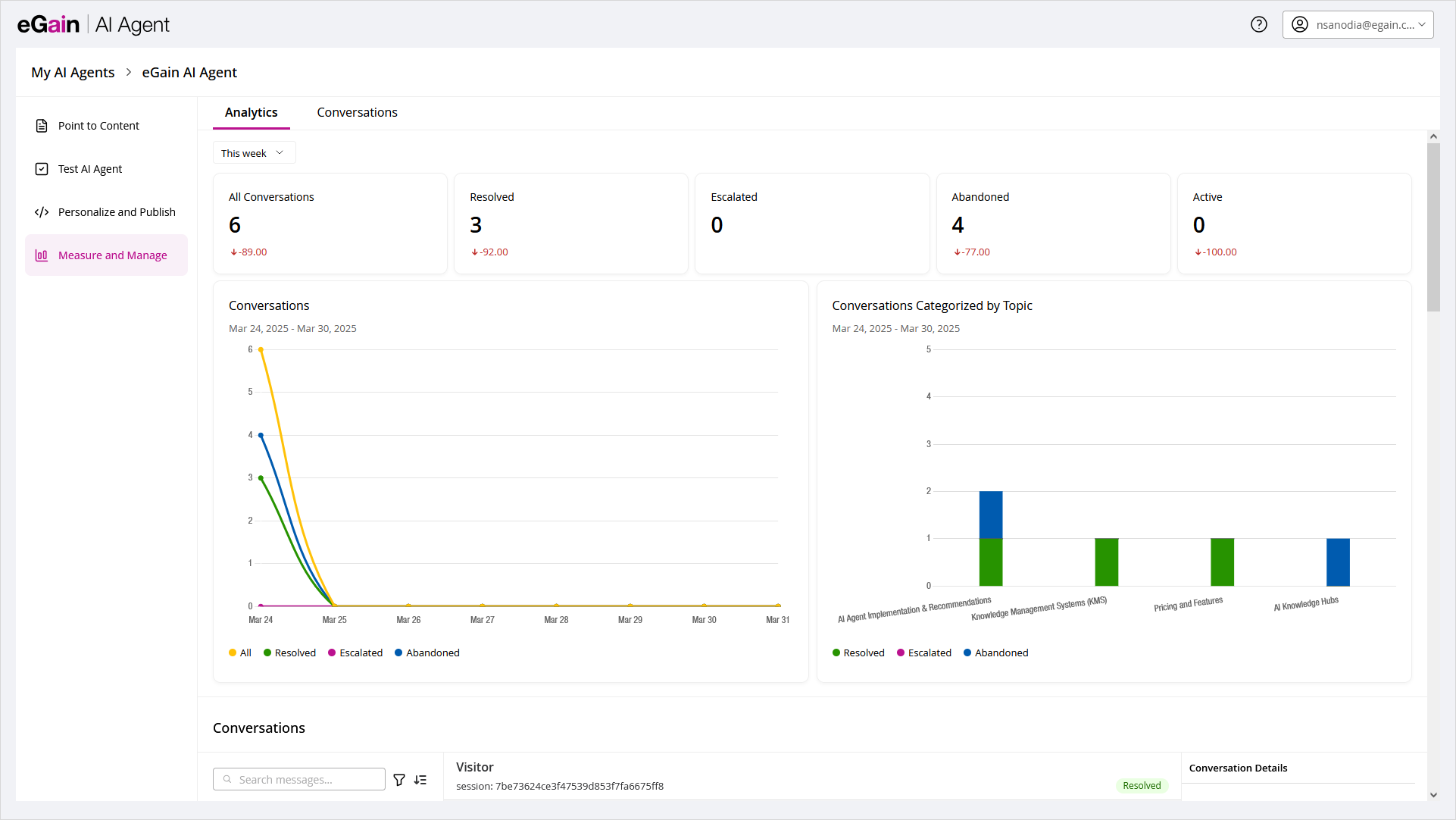The height and width of the screenshot is (820, 1456).
Task: Click scrollbar down arrow
Action: point(1433,795)
